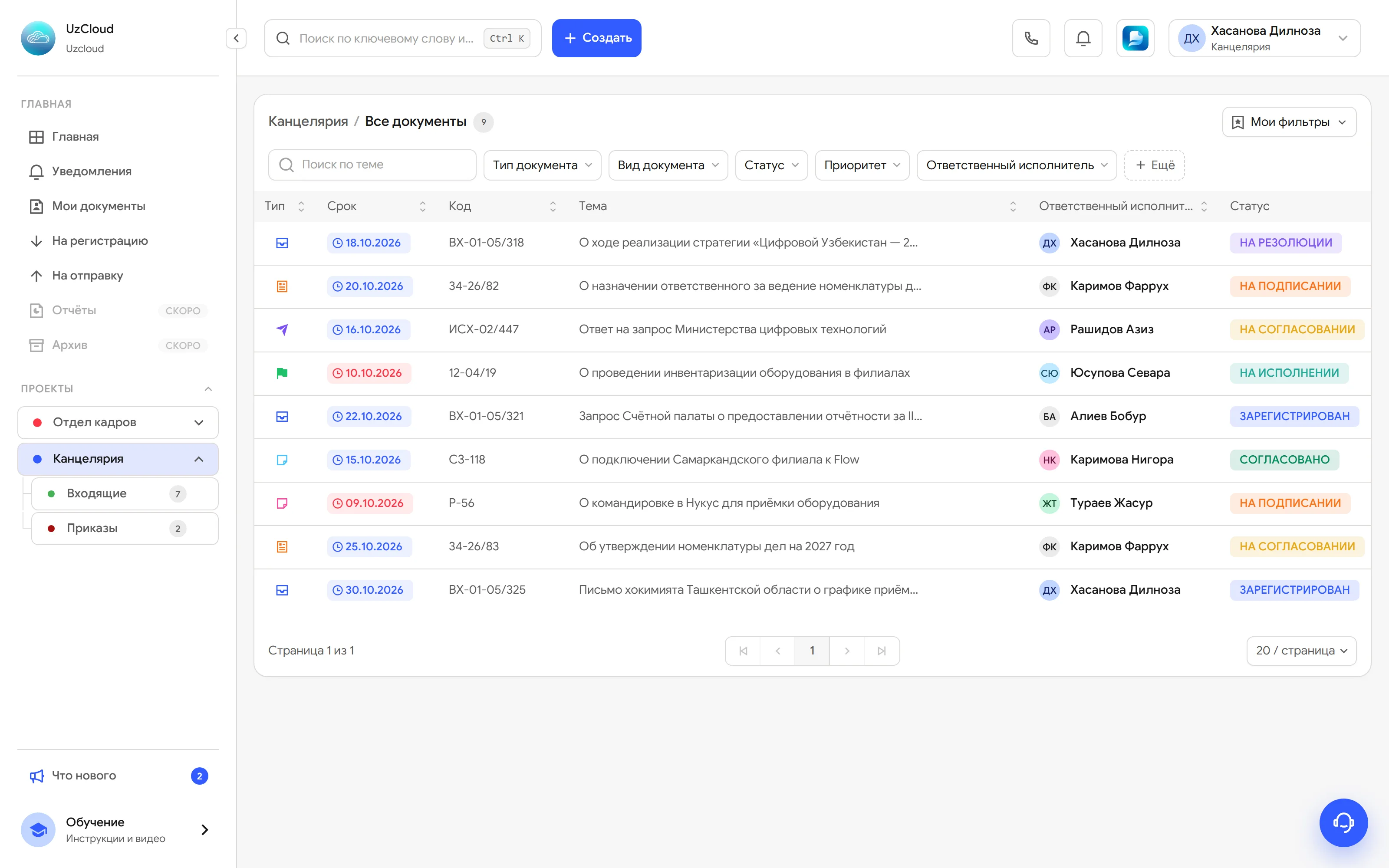Click incoming document icon for ВХ-01-05/318
The height and width of the screenshot is (868, 1389).
click(x=282, y=243)
